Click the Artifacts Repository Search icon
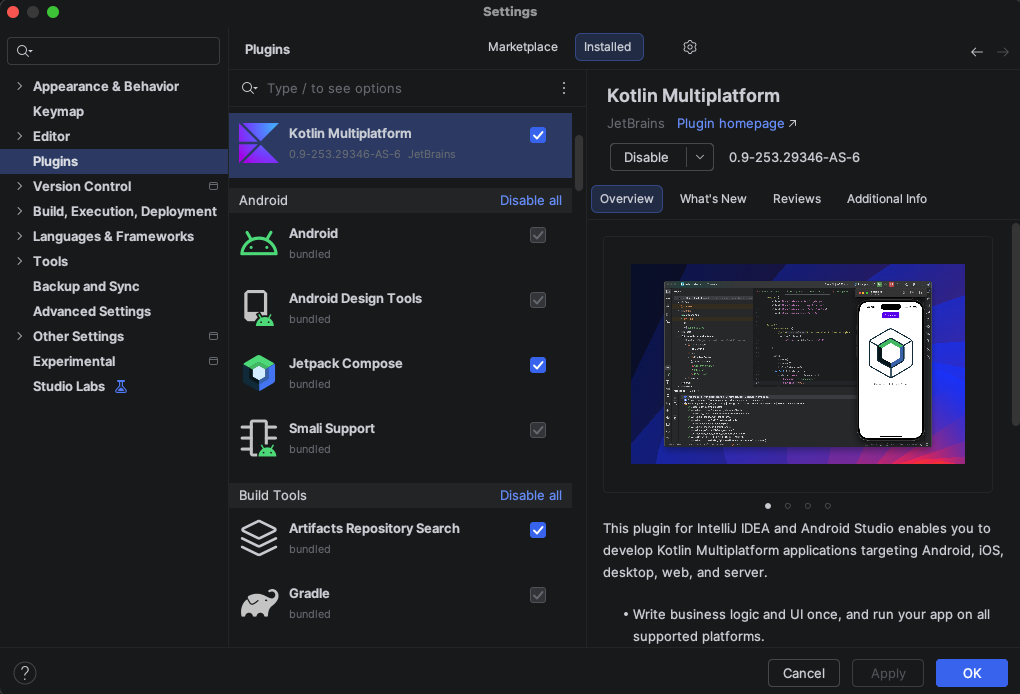Viewport: 1020px width, 694px height. click(258, 538)
